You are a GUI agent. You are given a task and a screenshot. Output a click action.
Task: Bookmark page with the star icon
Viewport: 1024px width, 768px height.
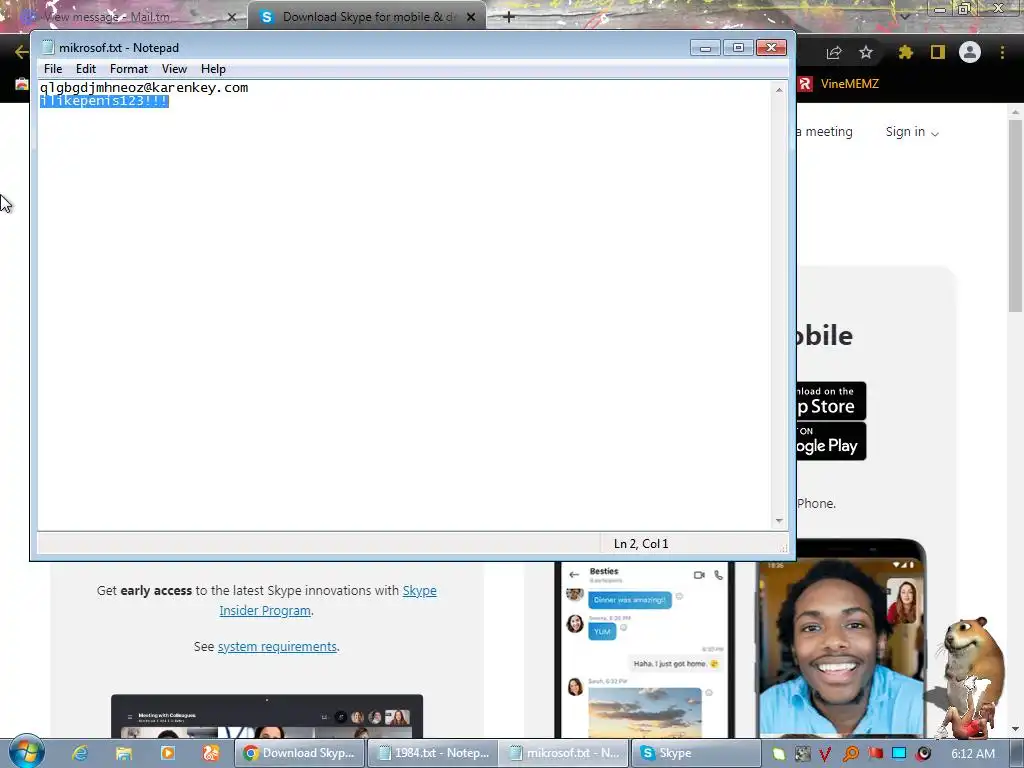point(866,52)
